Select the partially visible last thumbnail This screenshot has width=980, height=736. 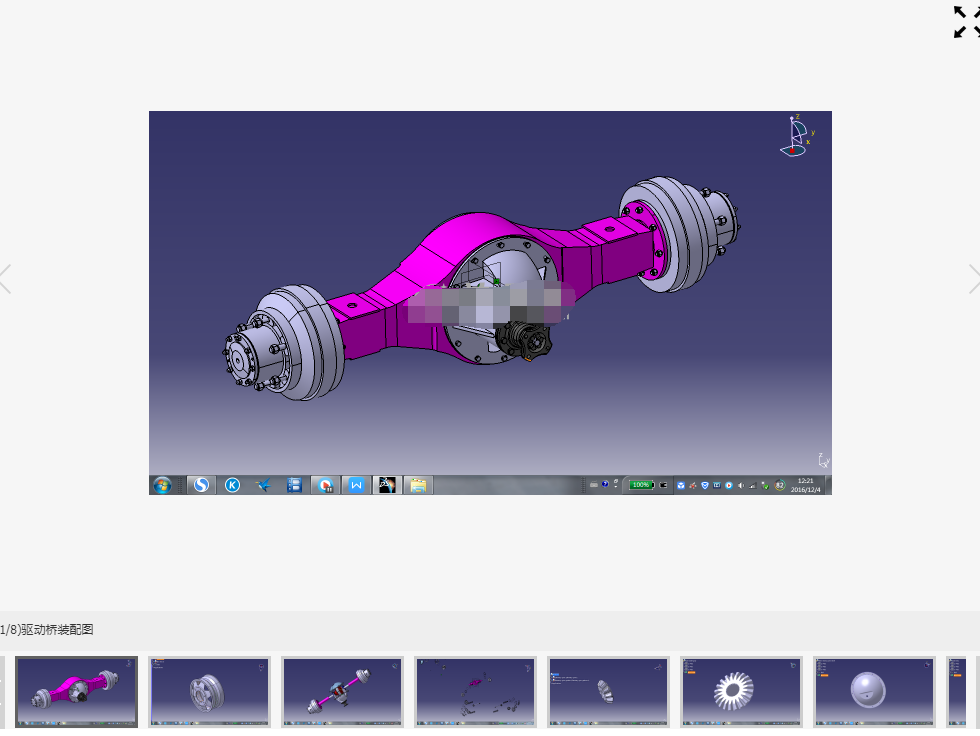[957, 692]
